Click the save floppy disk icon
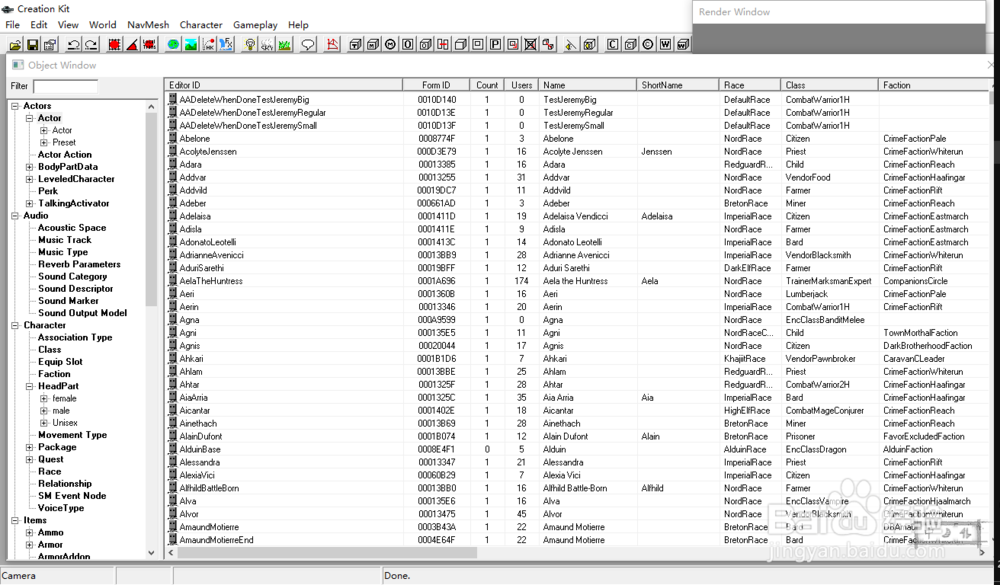Screen dimensions: 1000x585 tap(32, 44)
